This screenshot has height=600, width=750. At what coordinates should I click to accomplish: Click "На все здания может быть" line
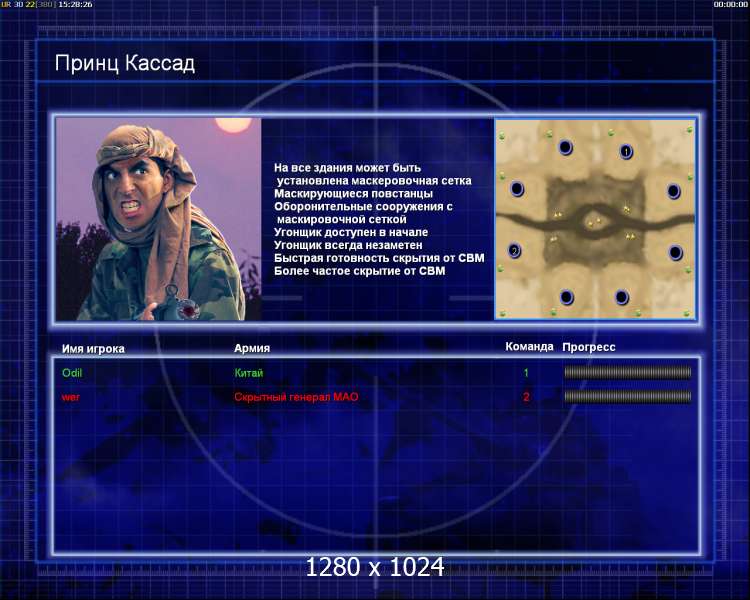(347, 168)
